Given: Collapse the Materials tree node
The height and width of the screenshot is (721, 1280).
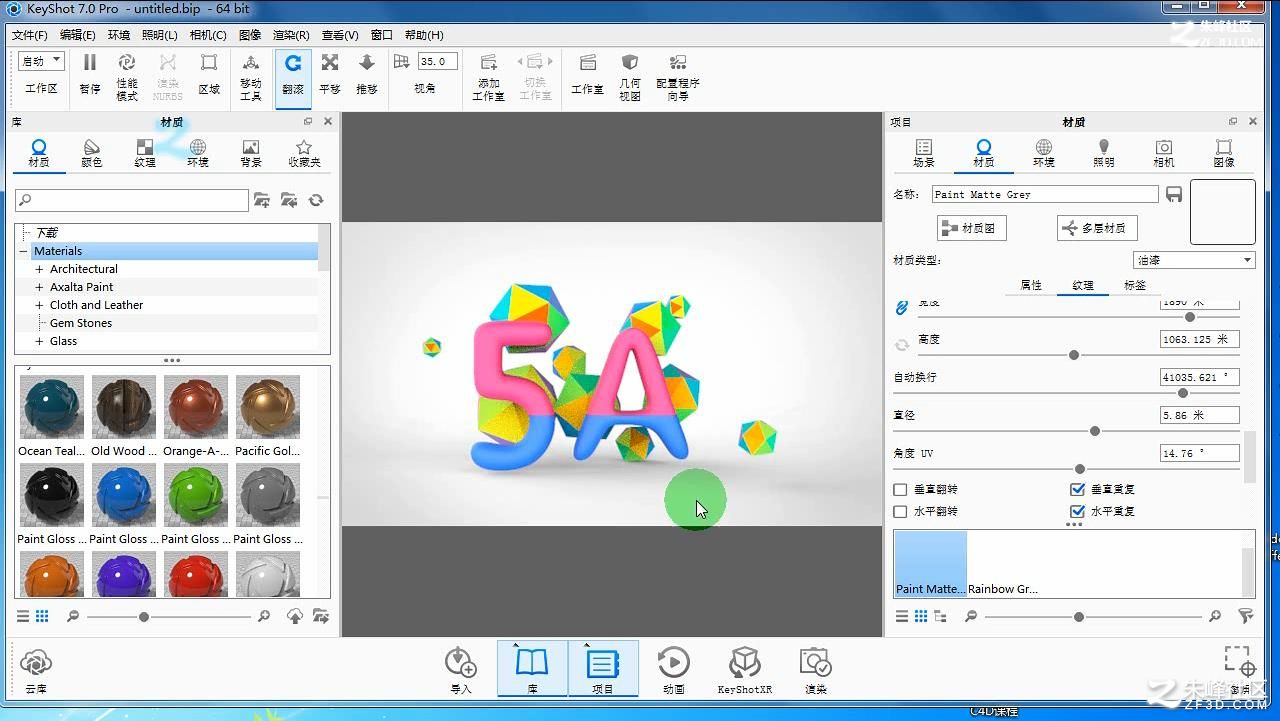Looking at the screenshot, I should click(x=23, y=251).
